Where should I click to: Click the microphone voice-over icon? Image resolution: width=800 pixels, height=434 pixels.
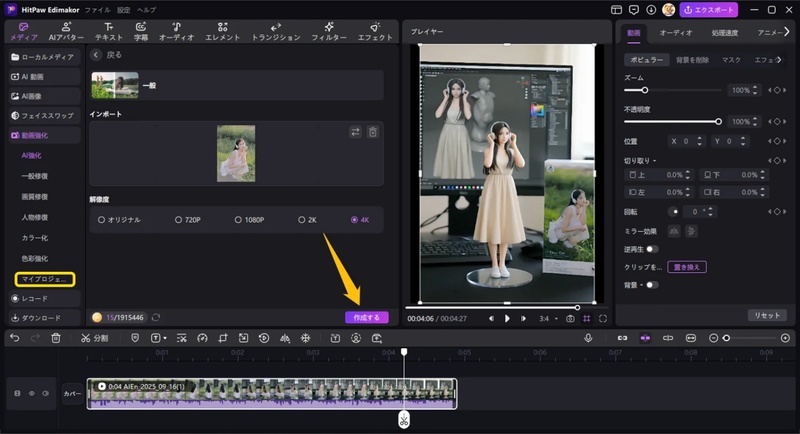[589, 338]
